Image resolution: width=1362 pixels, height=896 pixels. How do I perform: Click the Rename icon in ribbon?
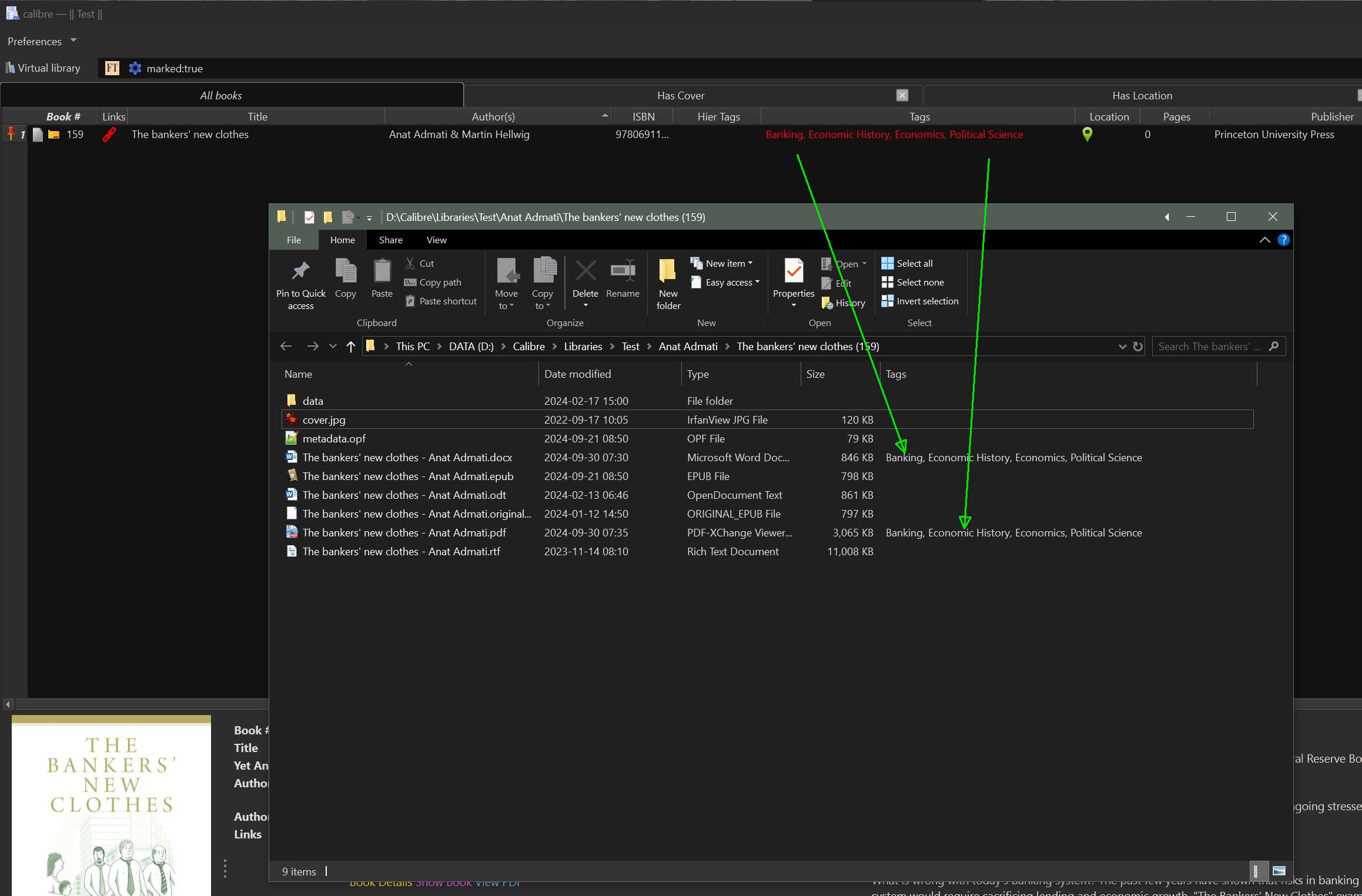coord(623,271)
